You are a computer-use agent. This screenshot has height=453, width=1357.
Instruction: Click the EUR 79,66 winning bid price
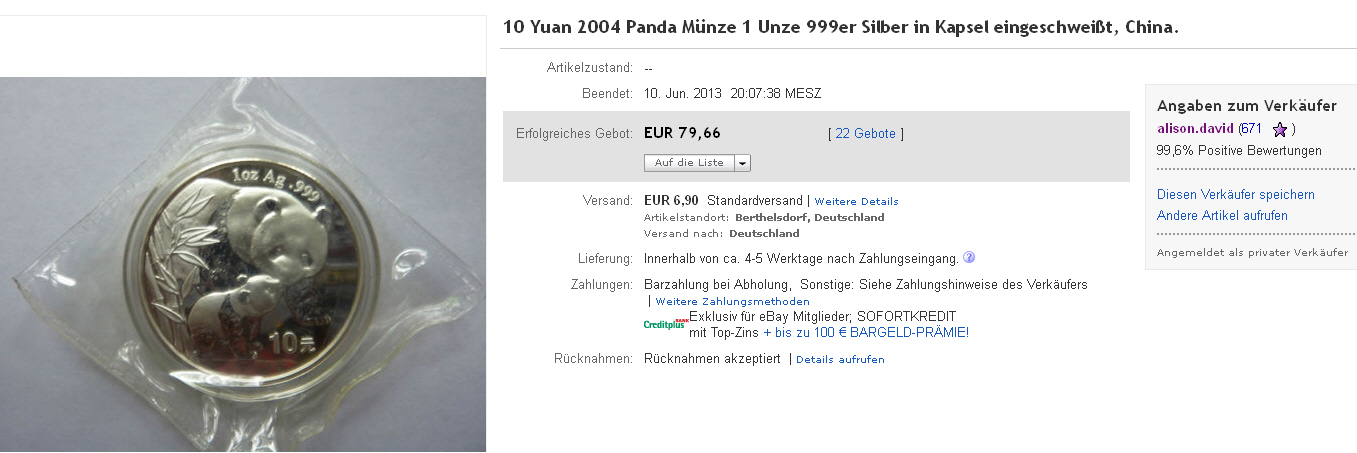pos(682,133)
